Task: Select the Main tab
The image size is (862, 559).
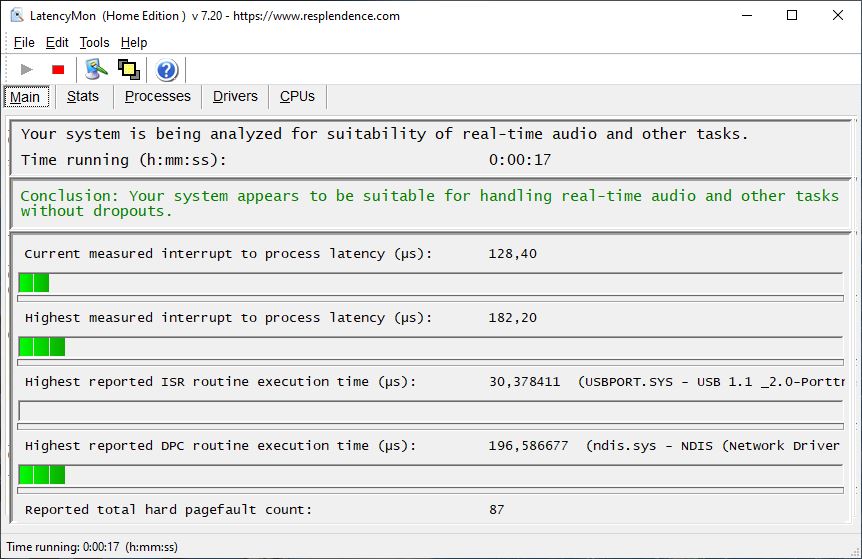Action: [25, 97]
